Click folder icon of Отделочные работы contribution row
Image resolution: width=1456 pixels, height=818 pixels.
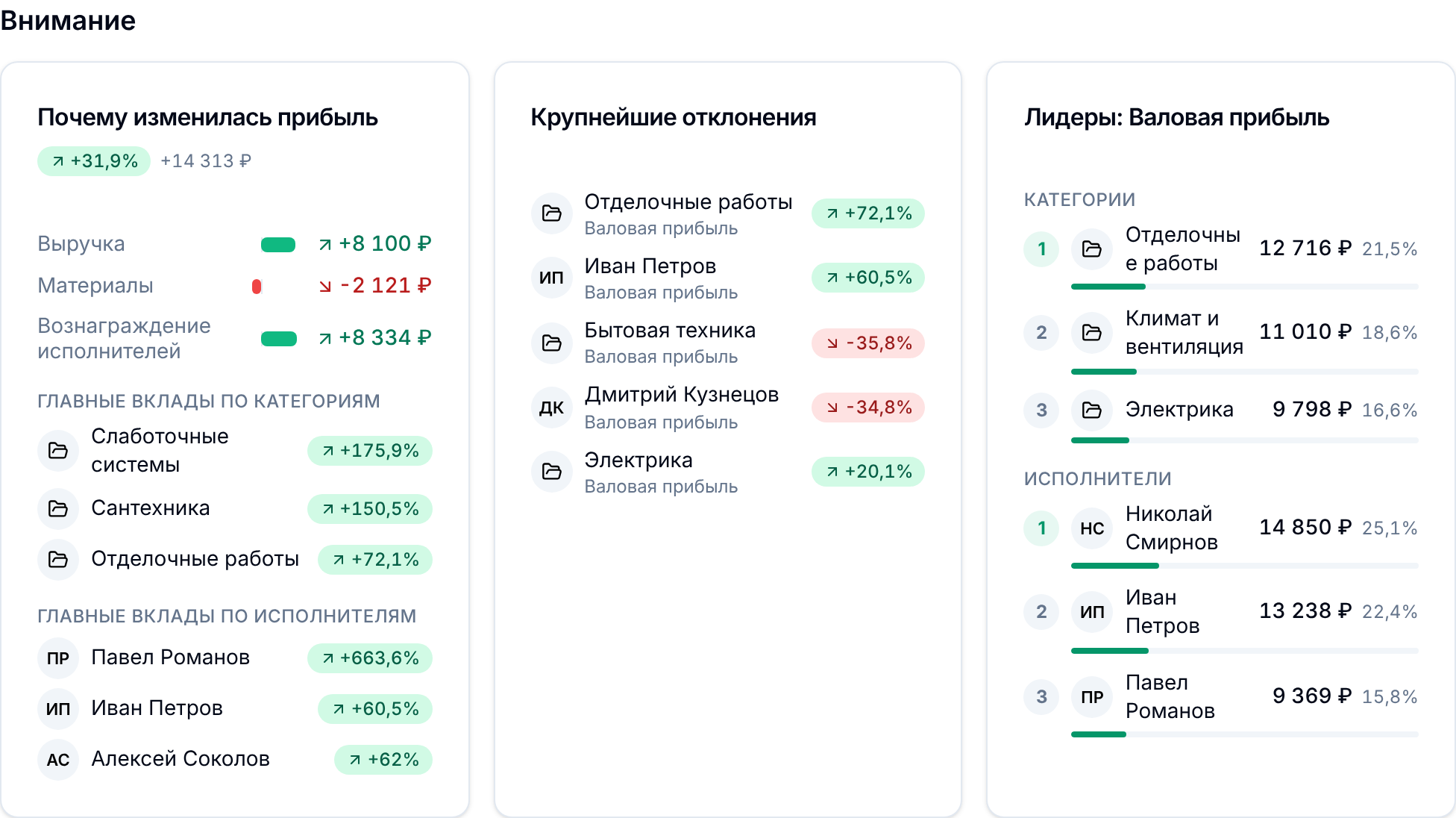click(58, 560)
